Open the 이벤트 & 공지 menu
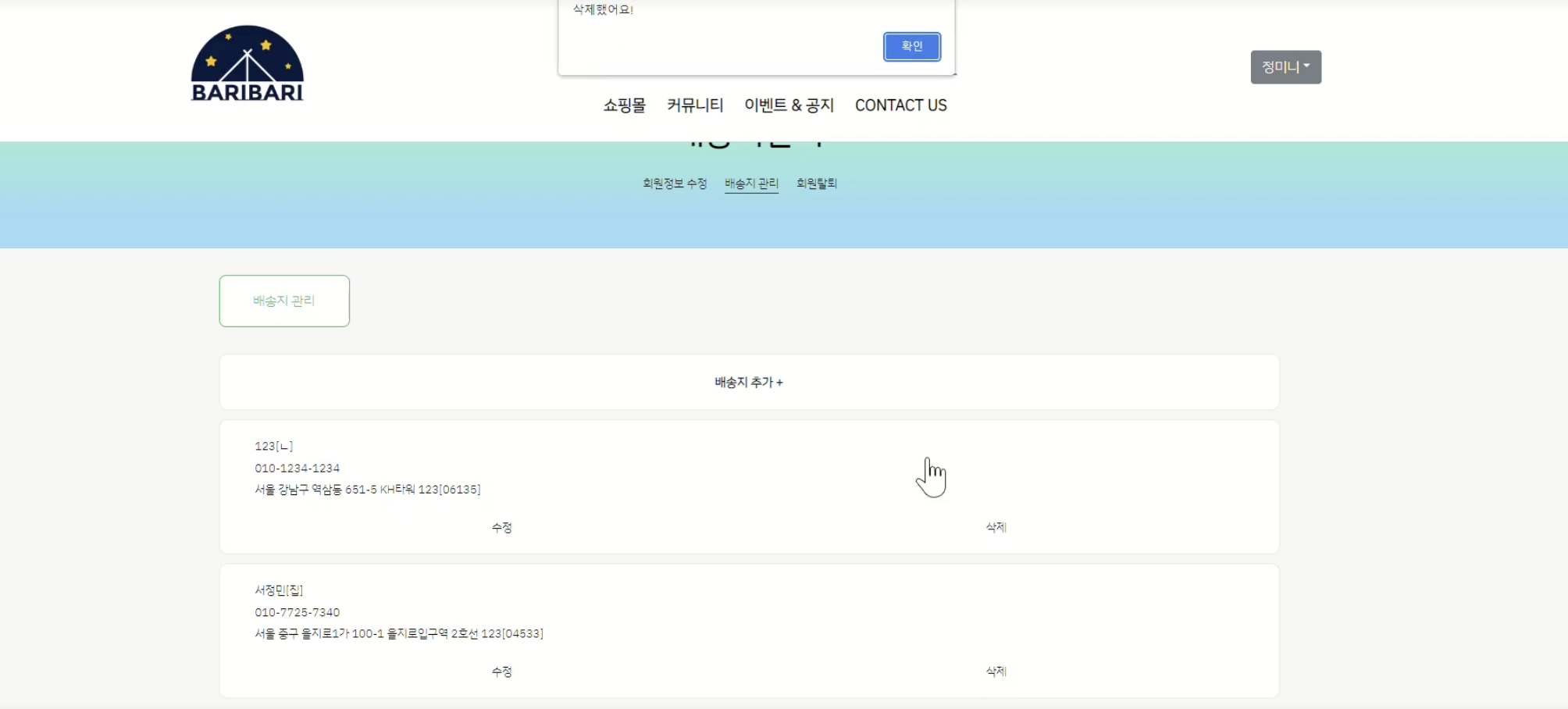The width and height of the screenshot is (1568, 709). tap(789, 105)
